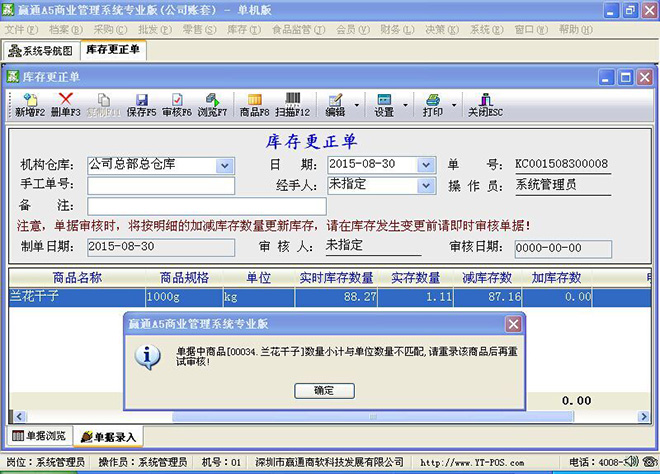Open the 日期 date dropdown
660x474 pixels.
pyautogui.click(x=427, y=165)
